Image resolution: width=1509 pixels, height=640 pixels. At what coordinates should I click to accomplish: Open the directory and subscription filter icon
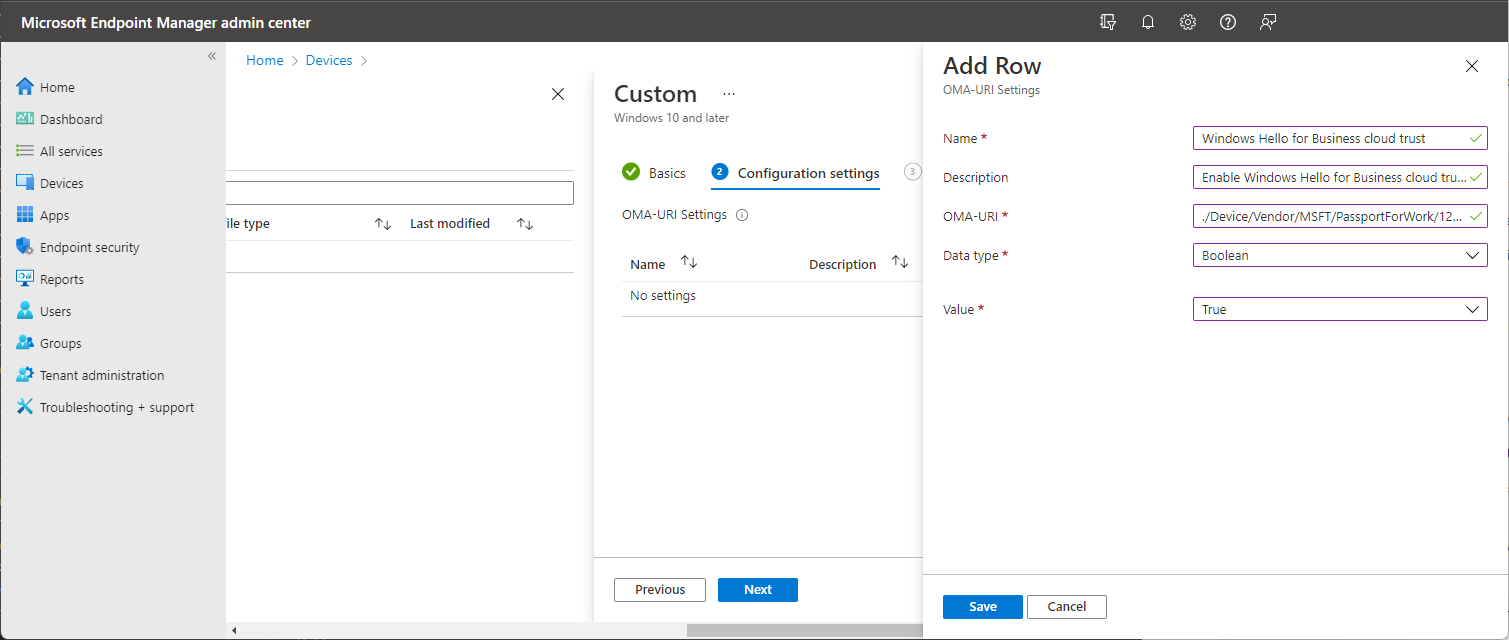tap(1108, 22)
